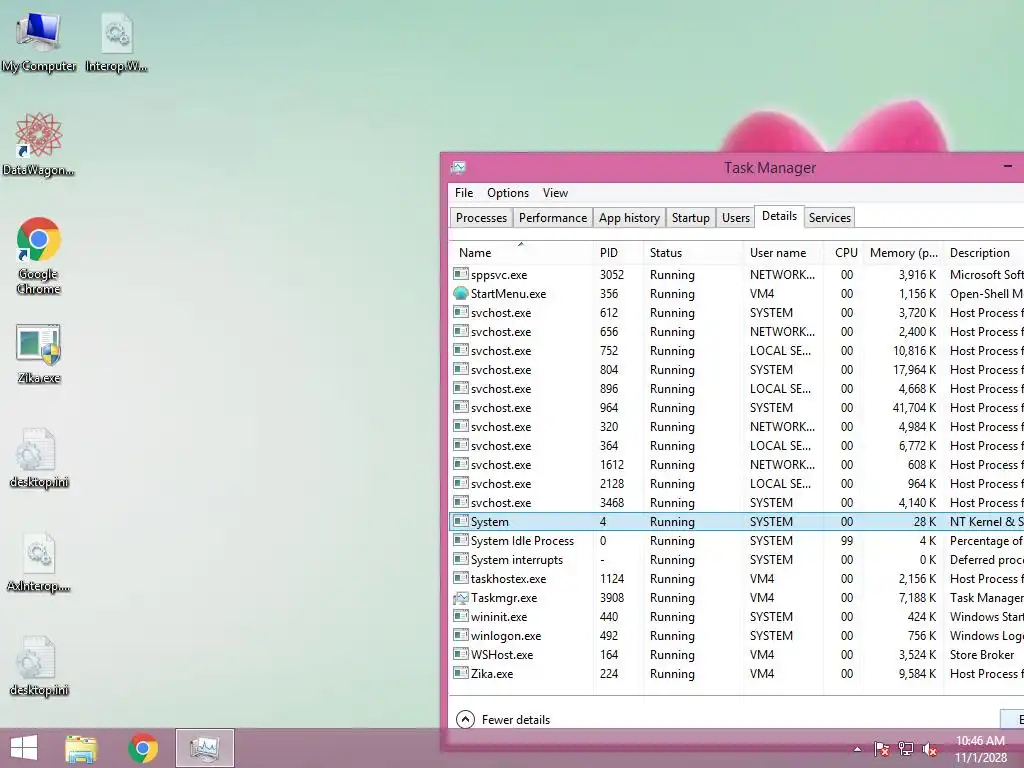Select the WSHost.exe process
Image resolution: width=1024 pixels, height=768 pixels.
tap(737, 654)
